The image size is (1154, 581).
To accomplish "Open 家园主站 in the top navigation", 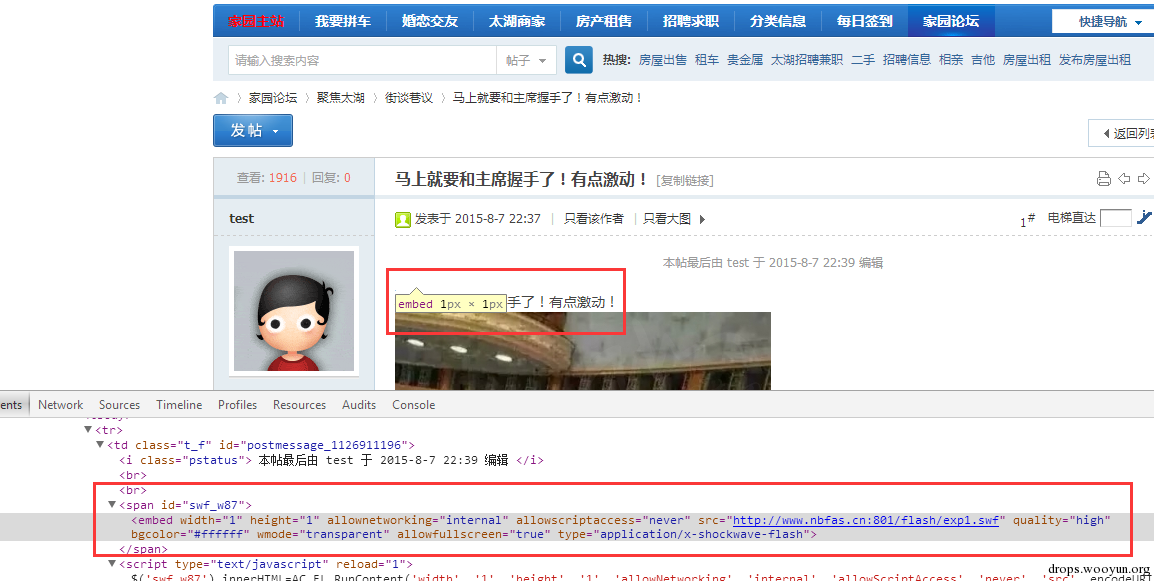I will tap(255, 21).
